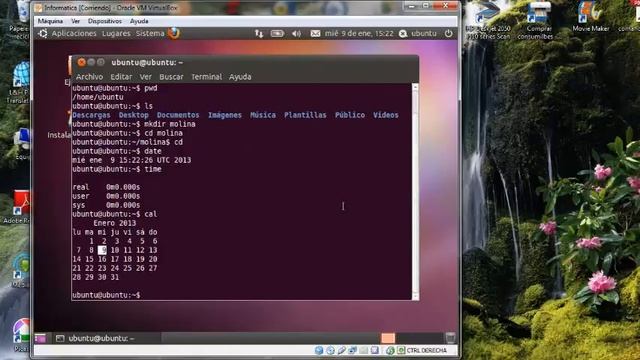The width and height of the screenshot is (640, 360).
Task: Open terminal Ver menu
Action: point(146,77)
